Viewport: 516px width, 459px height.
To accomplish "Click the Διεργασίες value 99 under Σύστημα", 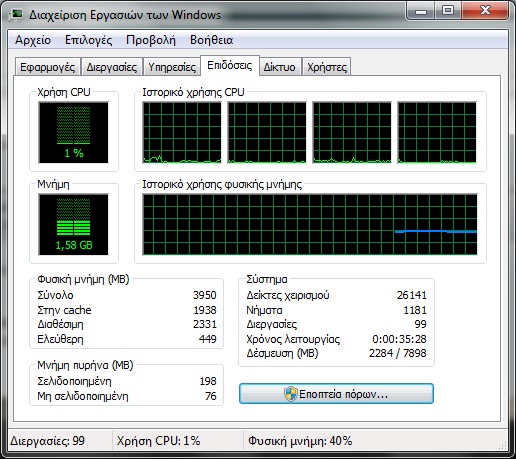I will pyautogui.click(x=420, y=324).
